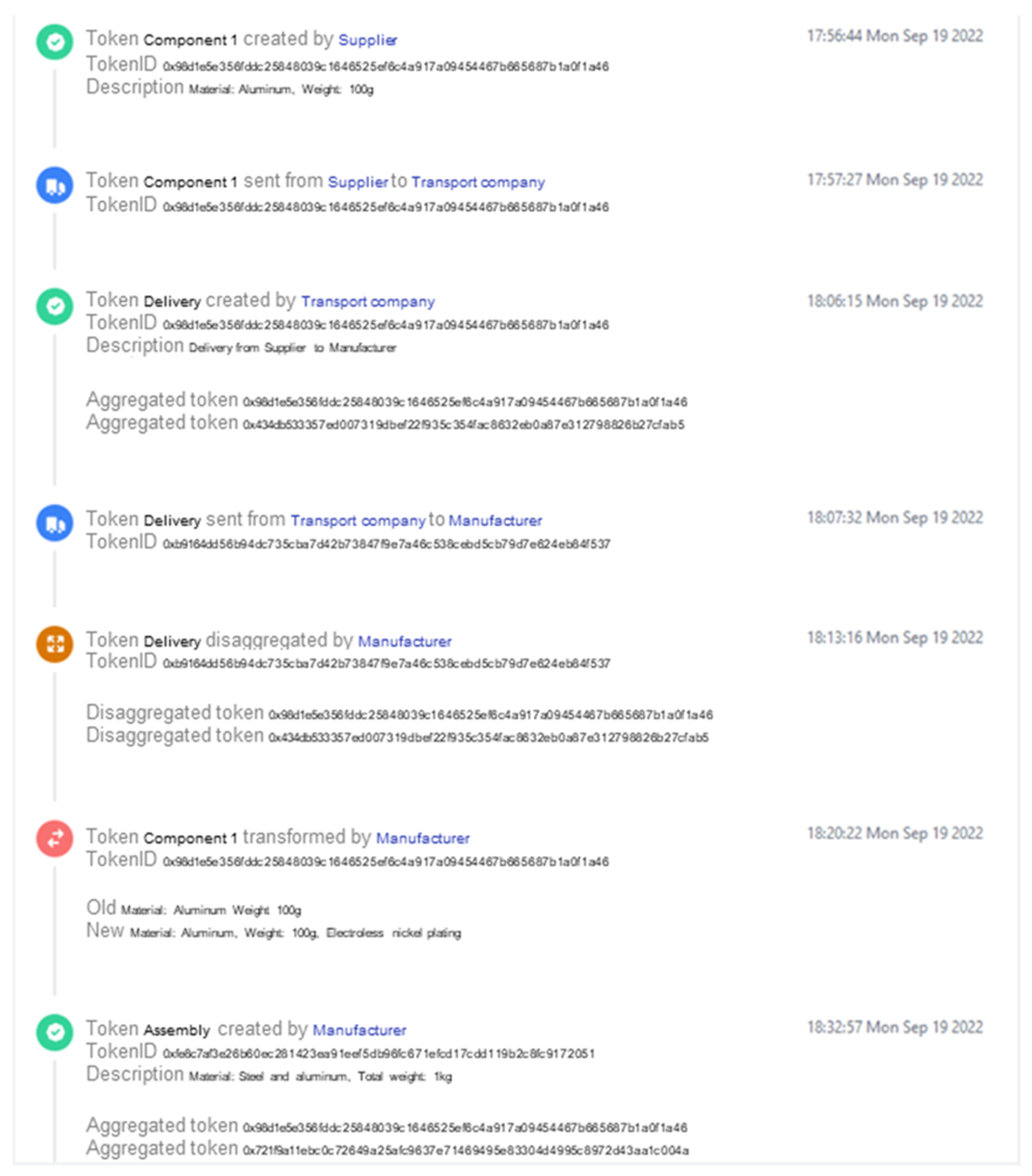Click the second Disaggregated token hash starting 0x434db
The width and height of the screenshot is (1032, 1176).
(x=488, y=738)
